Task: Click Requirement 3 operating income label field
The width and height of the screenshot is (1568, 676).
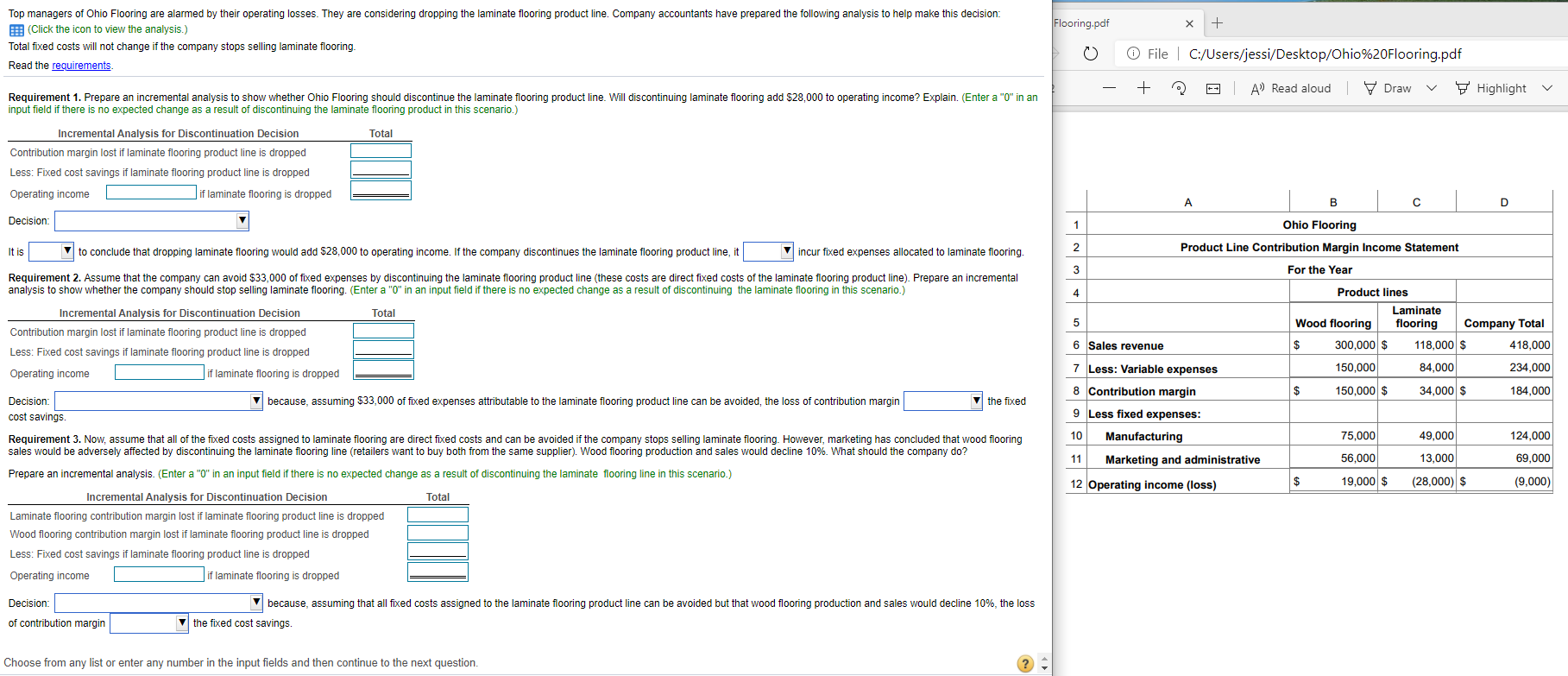Action: (159, 574)
